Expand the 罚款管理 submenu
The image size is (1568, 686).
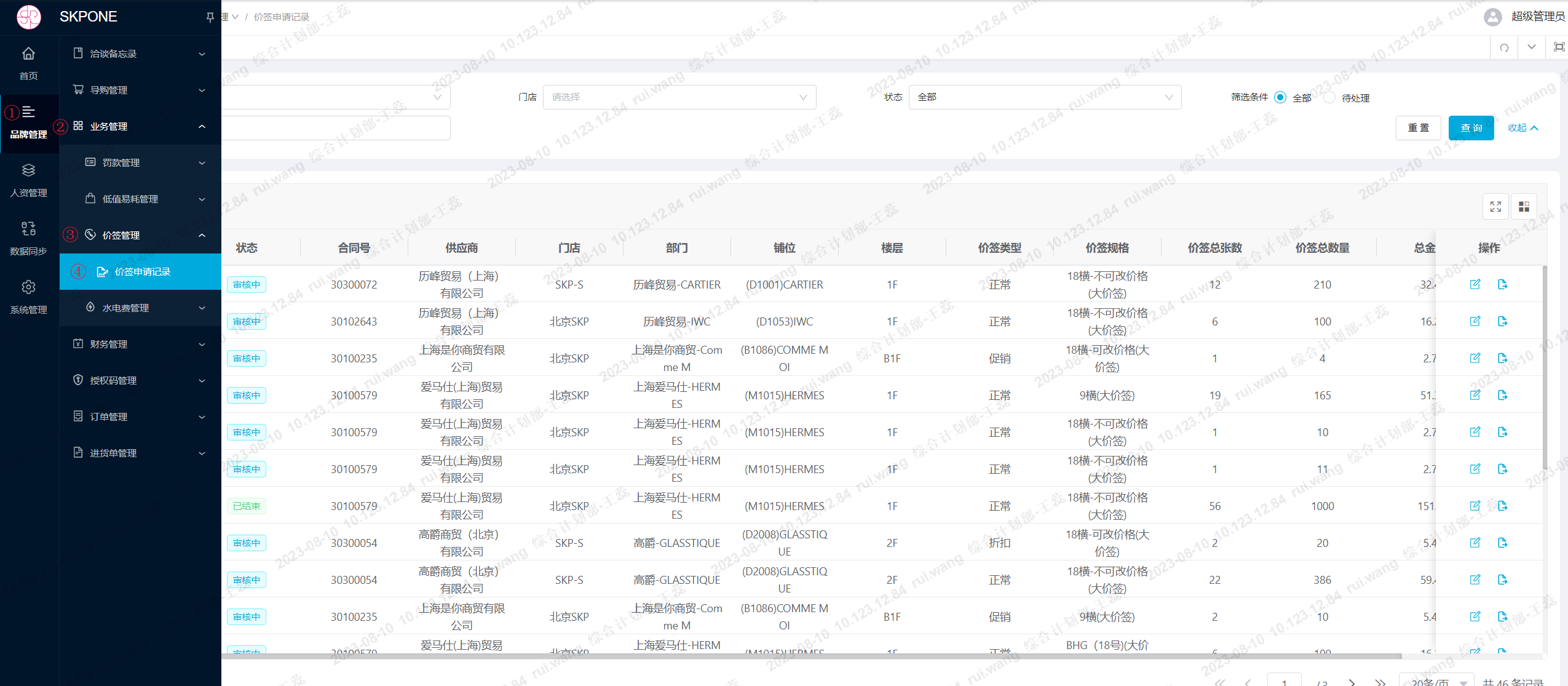pyautogui.click(x=140, y=162)
